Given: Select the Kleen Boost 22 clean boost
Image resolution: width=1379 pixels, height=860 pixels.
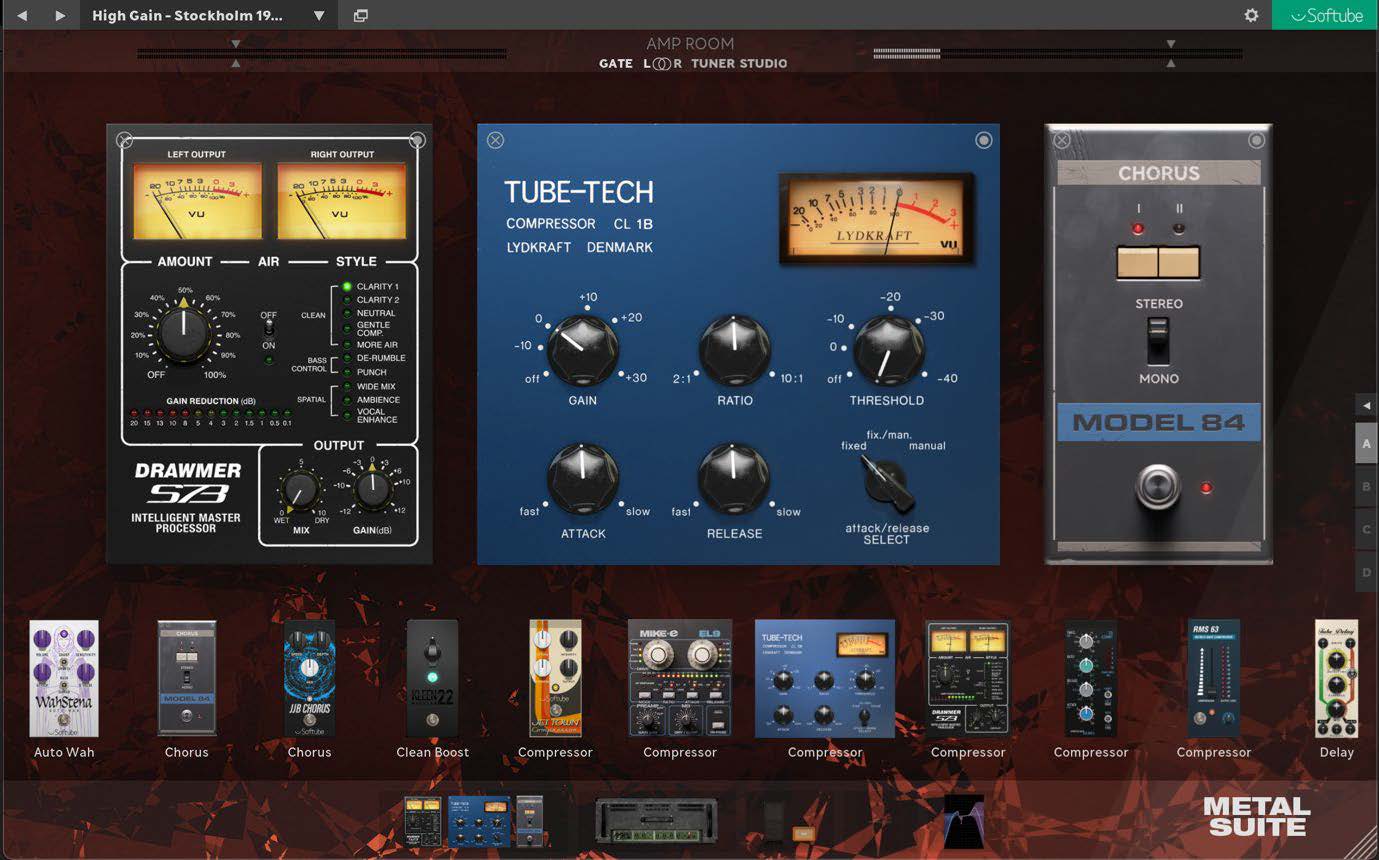Looking at the screenshot, I should click(x=432, y=678).
